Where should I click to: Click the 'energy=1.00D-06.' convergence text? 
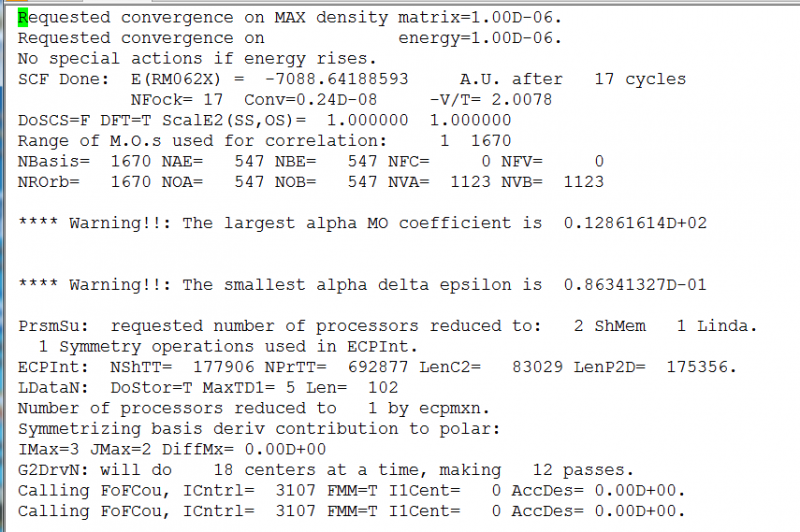pos(480,38)
